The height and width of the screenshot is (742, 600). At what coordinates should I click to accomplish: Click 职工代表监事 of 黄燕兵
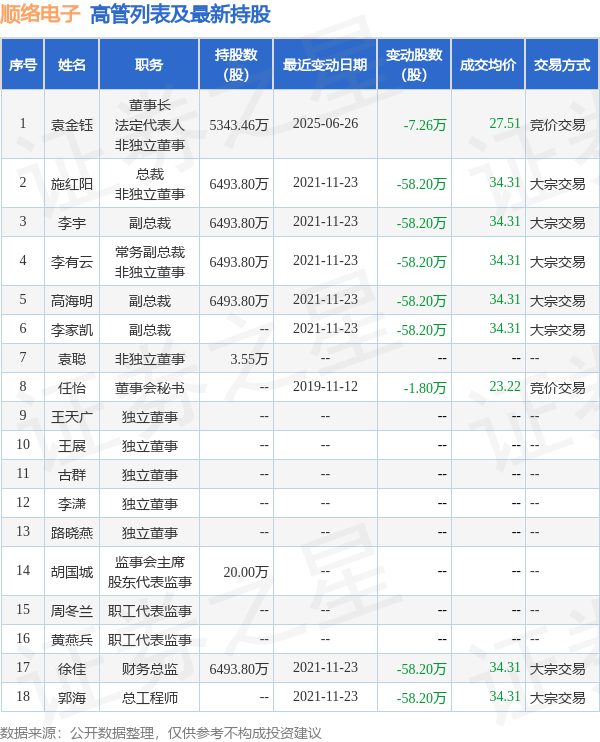click(150, 640)
